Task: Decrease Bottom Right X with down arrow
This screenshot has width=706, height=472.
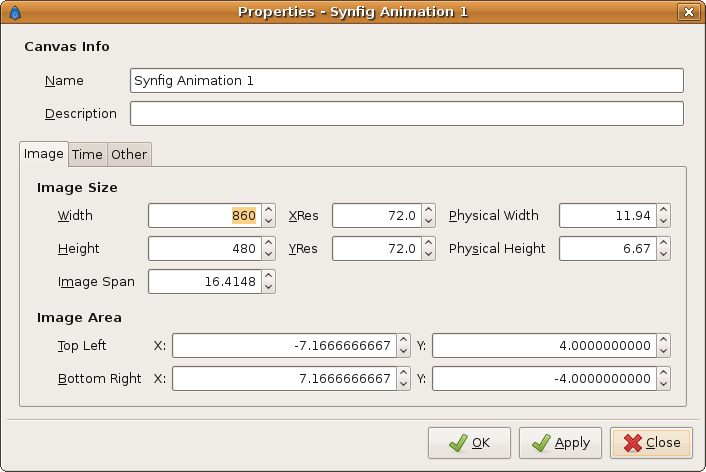Action: [403, 384]
